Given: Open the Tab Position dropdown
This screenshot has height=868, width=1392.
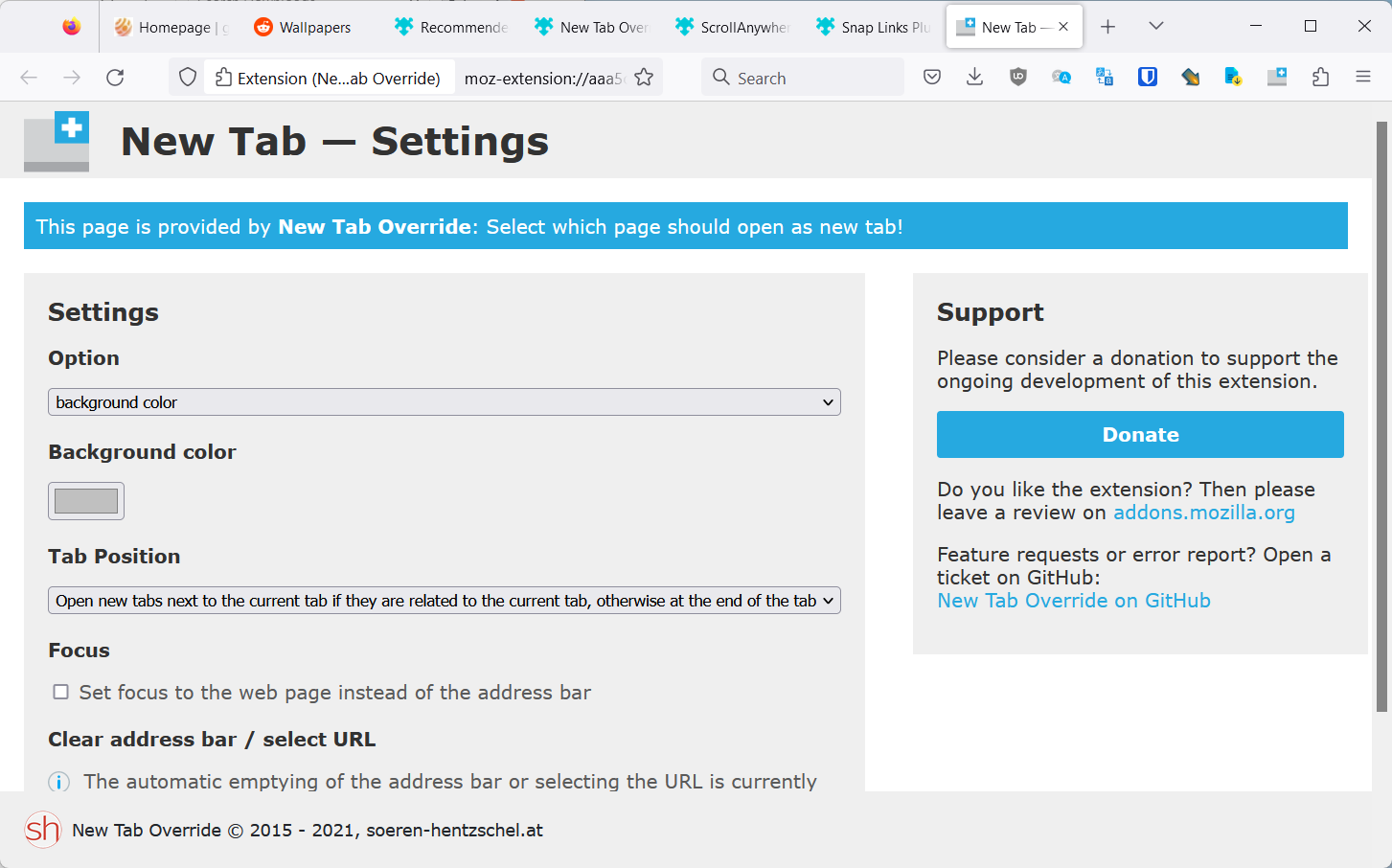Looking at the screenshot, I should (x=444, y=600).
